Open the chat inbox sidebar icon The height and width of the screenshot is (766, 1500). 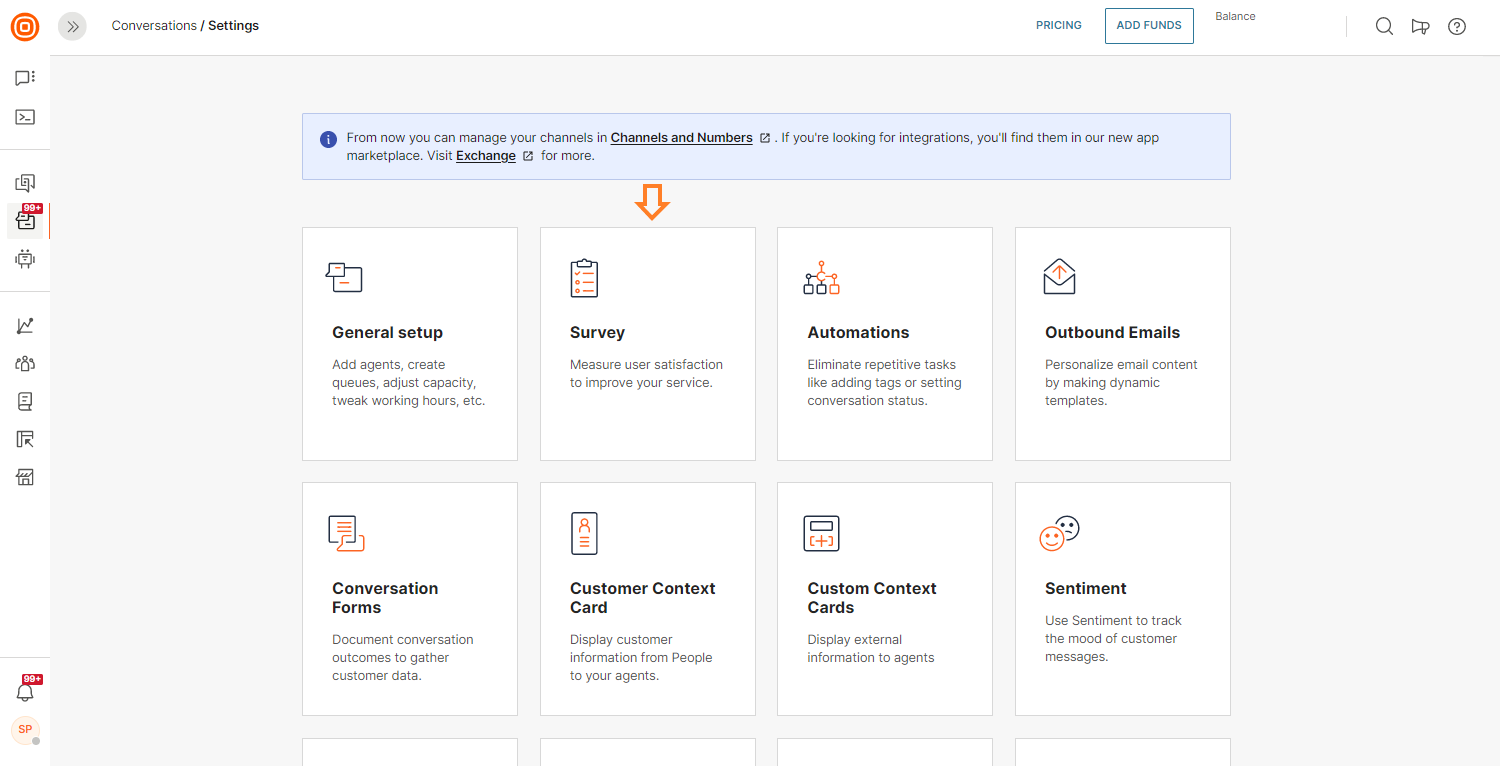click(x=25, y=78)
